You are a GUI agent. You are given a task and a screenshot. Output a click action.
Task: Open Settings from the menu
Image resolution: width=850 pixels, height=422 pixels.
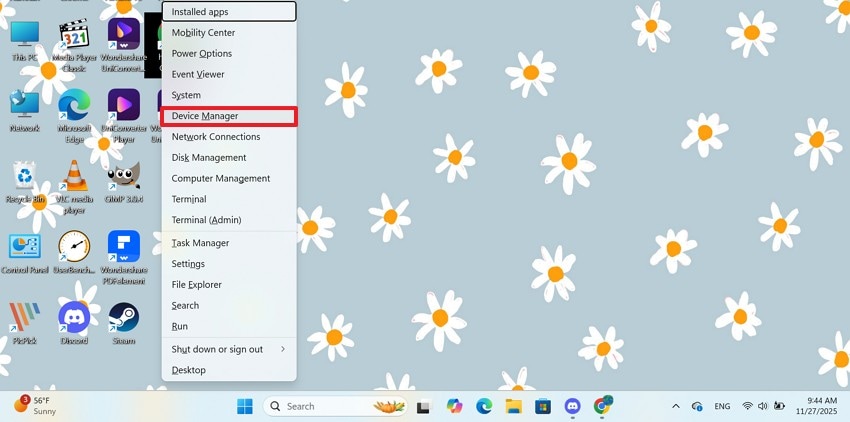coord(229,264)
